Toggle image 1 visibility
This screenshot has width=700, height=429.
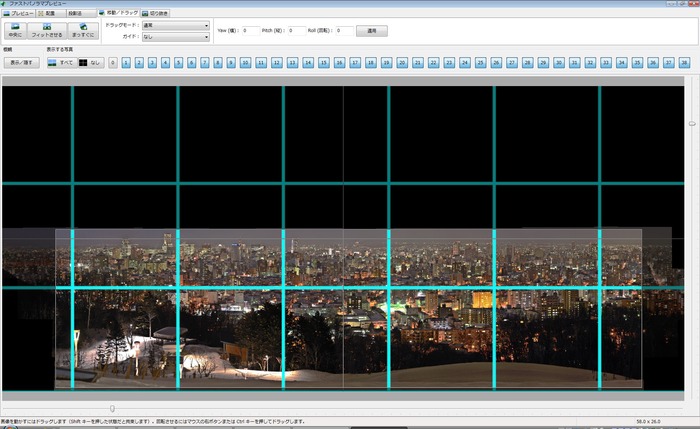tap(126, 62)
